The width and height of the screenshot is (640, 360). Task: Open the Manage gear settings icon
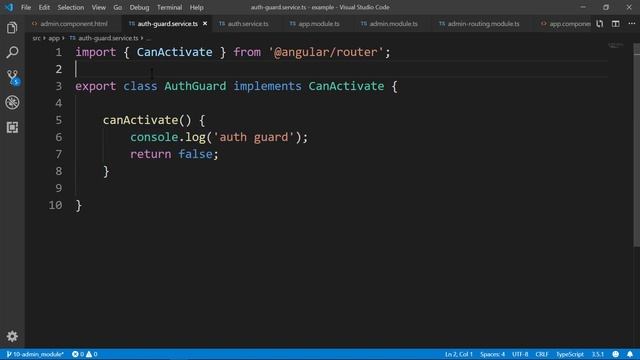pos(12,336)
